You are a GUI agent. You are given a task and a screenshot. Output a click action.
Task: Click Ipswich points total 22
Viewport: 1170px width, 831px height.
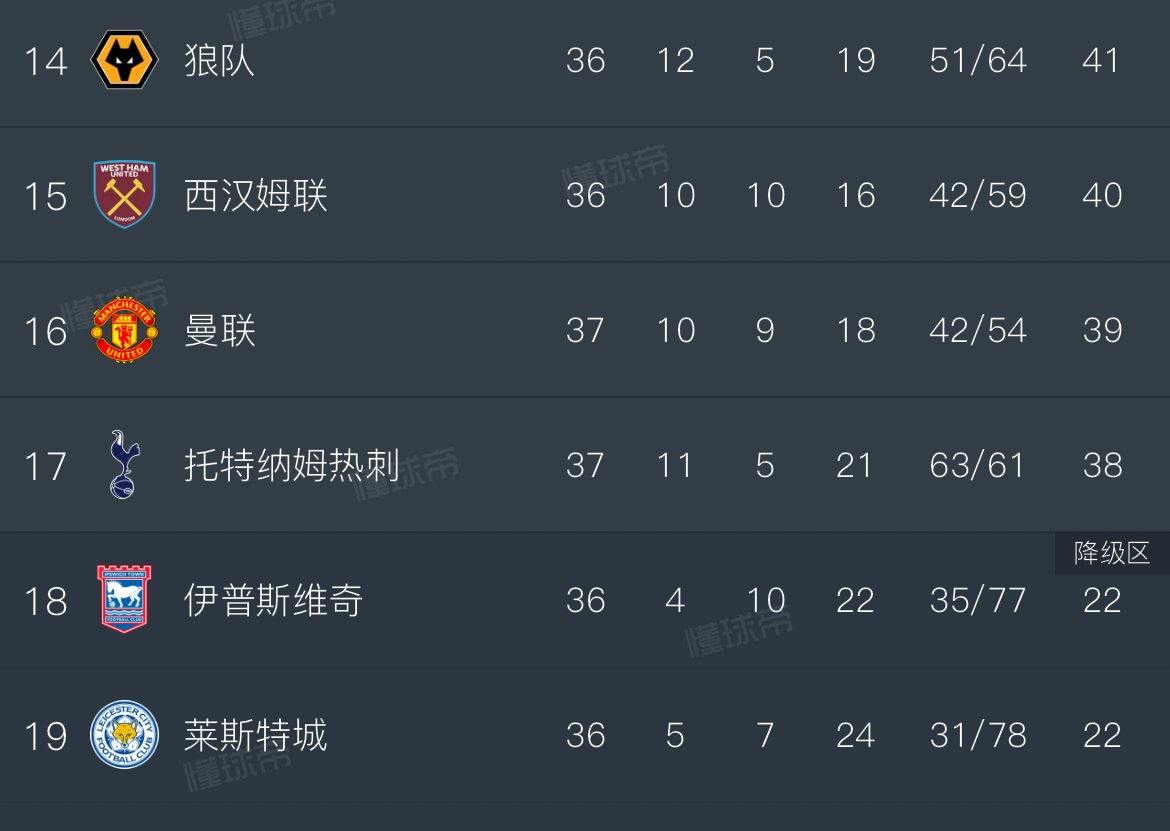1103,601
